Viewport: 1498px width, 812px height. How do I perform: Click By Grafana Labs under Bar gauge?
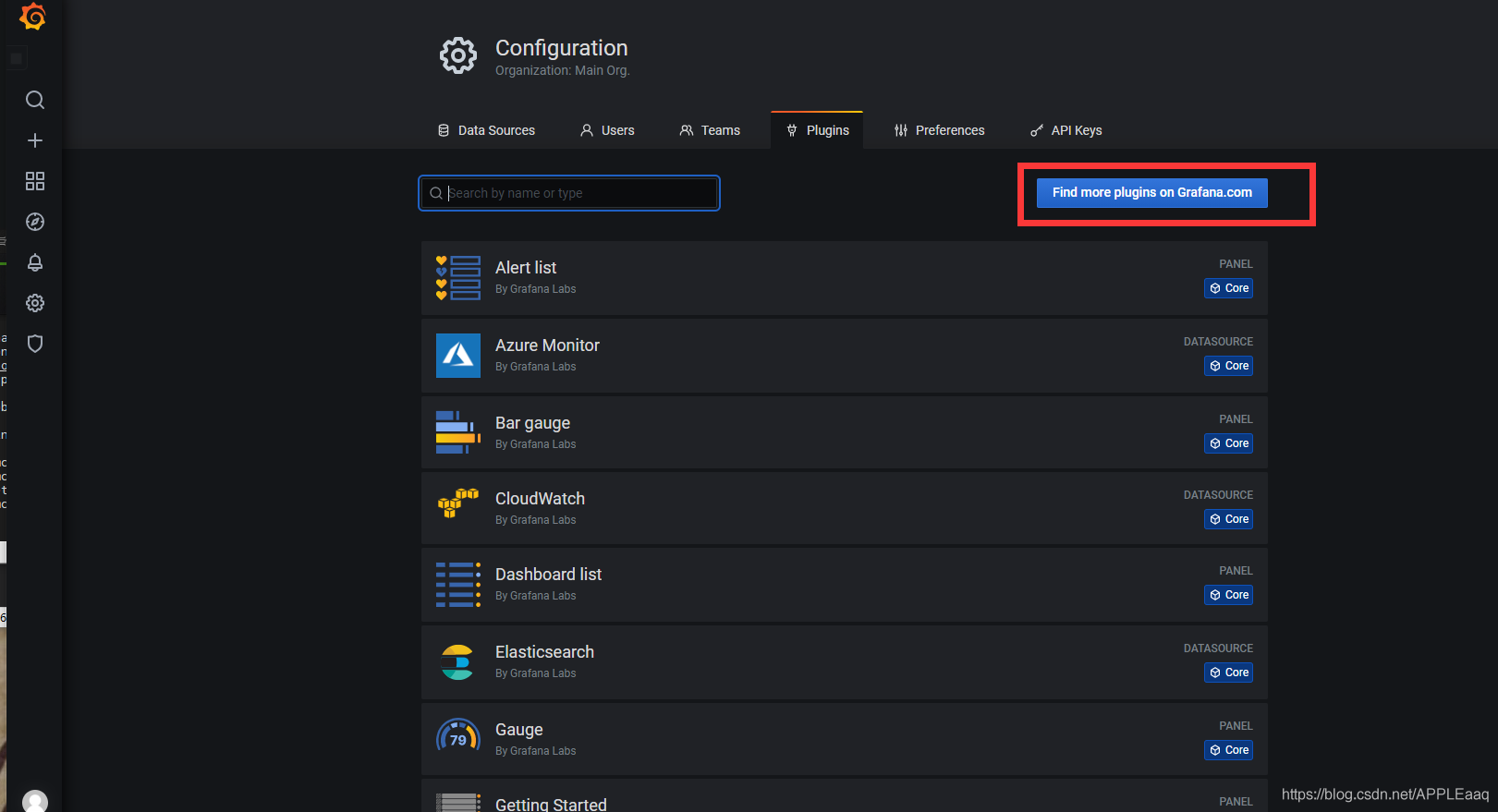point(536,444)
